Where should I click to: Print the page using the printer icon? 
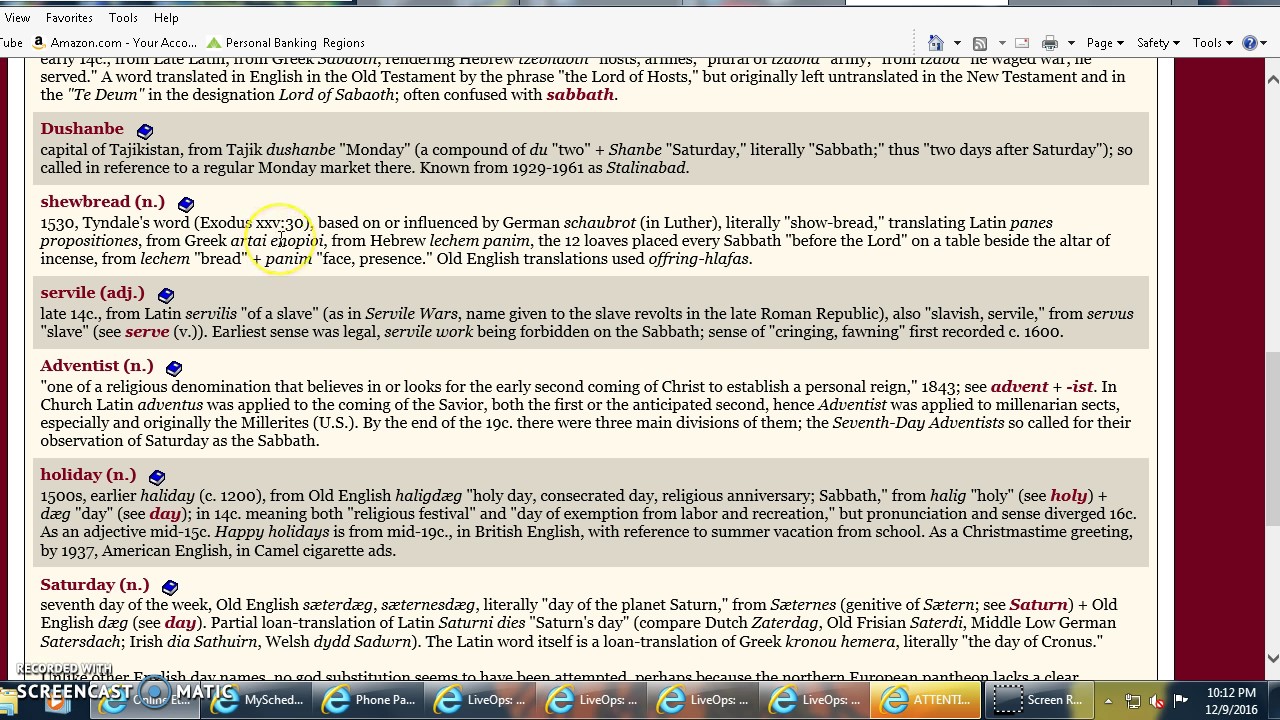point(1050,43)
